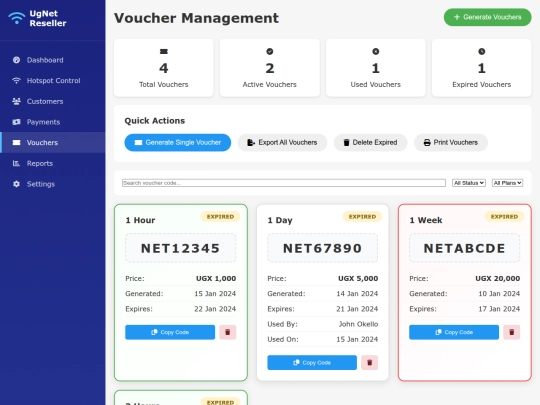Copy code for voucher NET67890

click(312, 363)
